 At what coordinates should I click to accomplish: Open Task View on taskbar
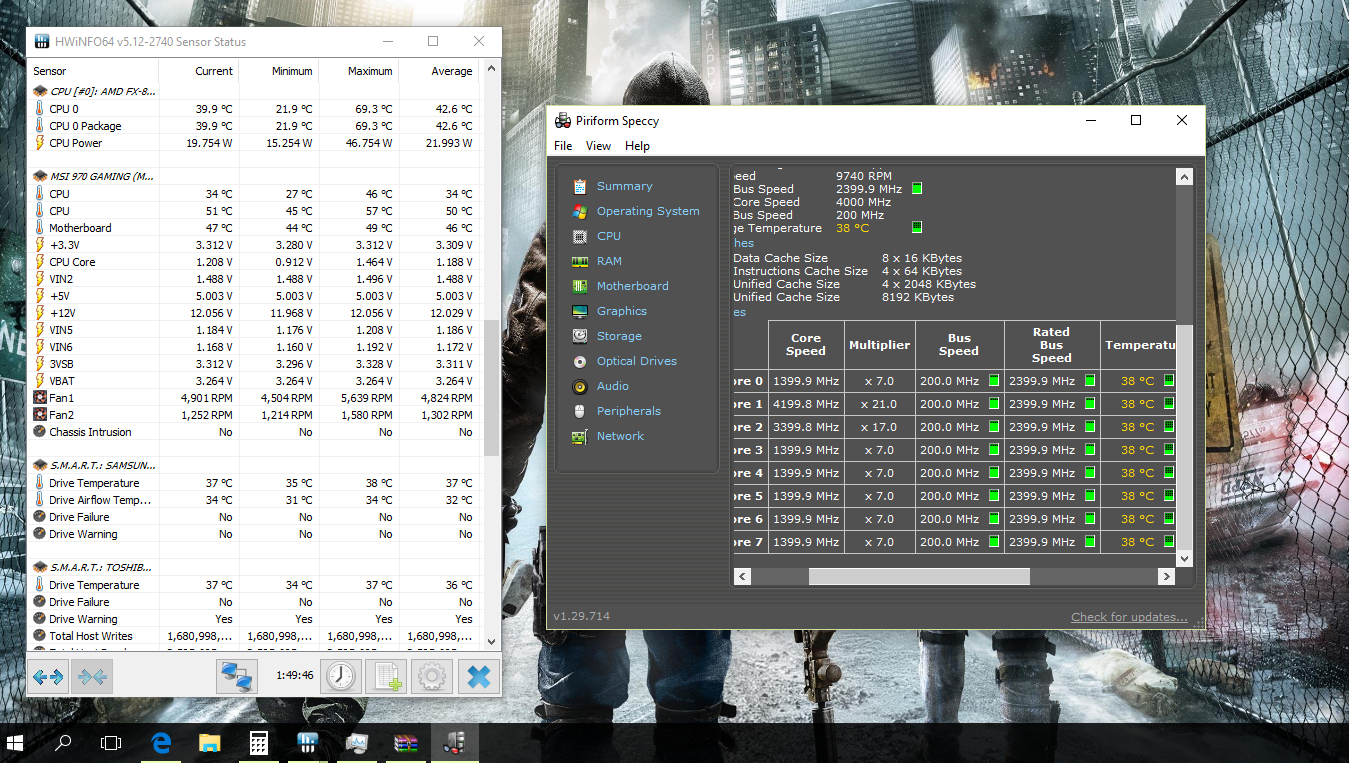pos(111,743)
